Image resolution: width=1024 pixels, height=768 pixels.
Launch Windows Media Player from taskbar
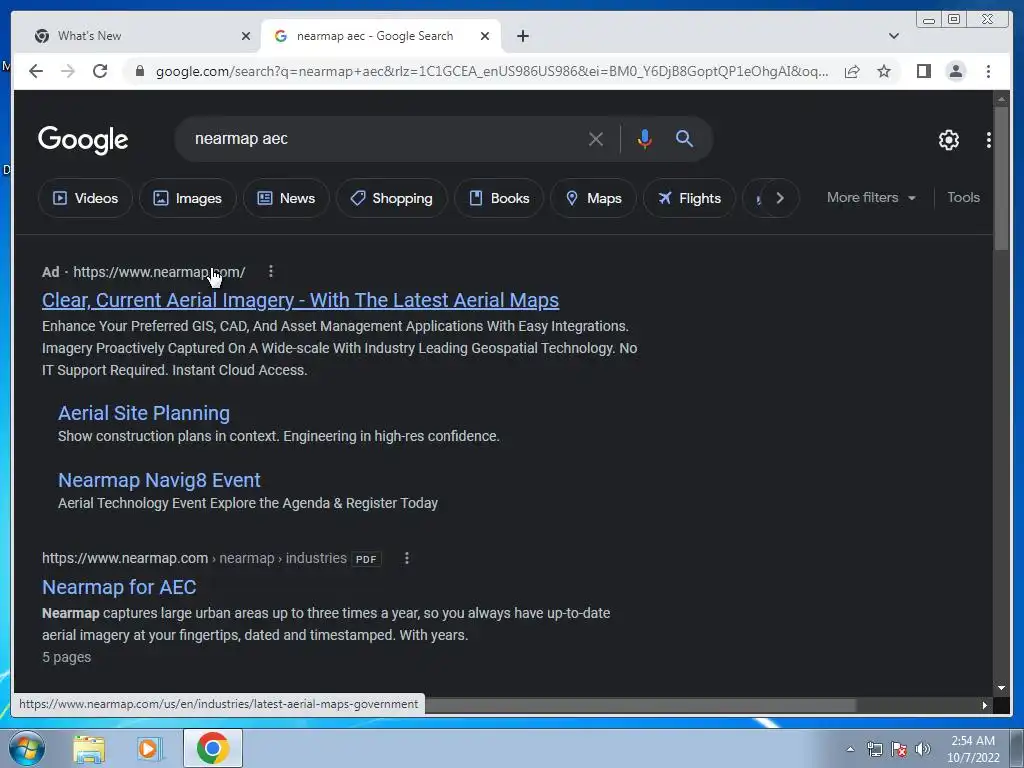coord(149,749)
